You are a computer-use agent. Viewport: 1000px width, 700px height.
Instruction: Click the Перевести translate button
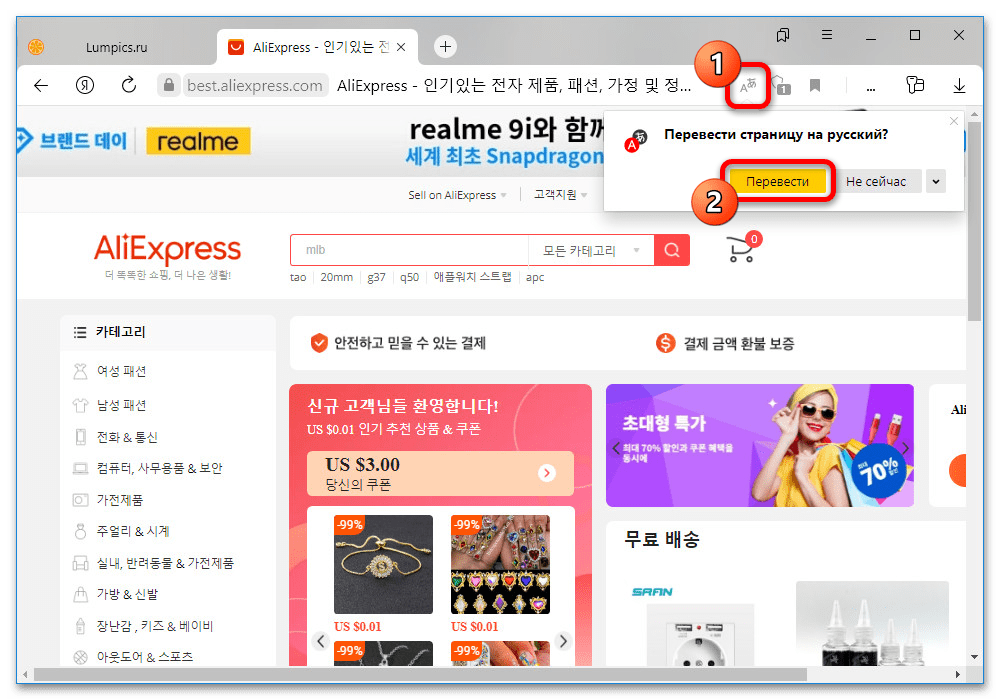(x=777, y=182)
